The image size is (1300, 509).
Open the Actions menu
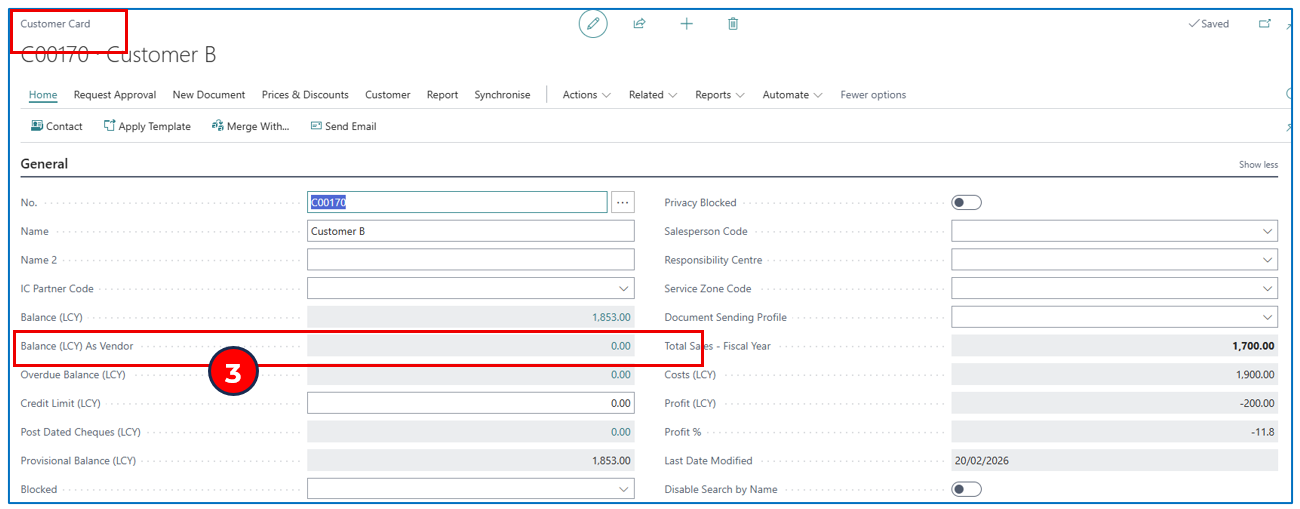[x=586, y=95]
